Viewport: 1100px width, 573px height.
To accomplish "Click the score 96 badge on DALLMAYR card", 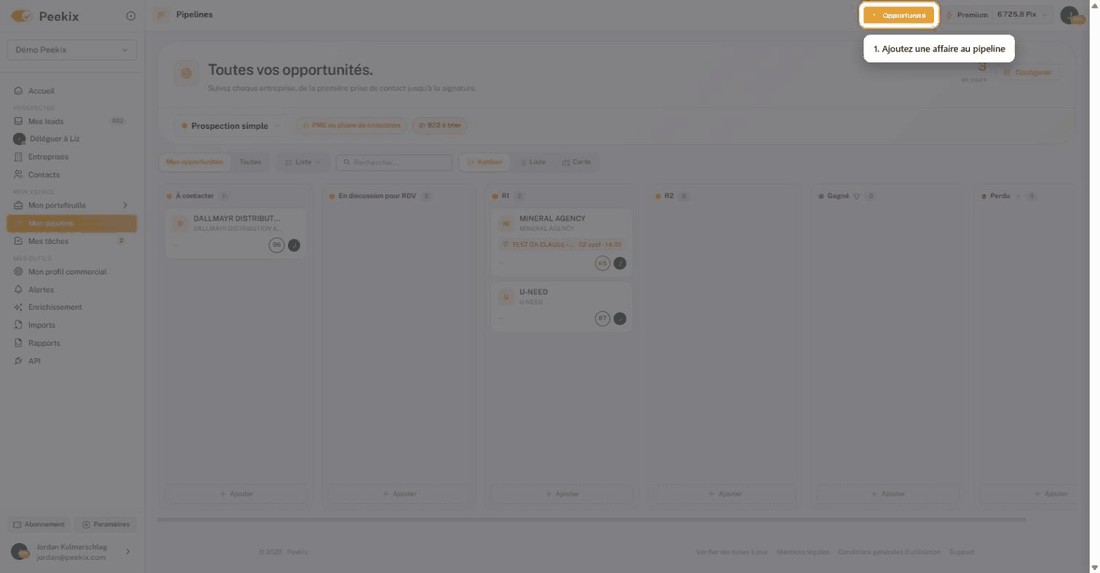I will (x=276, y=245).
